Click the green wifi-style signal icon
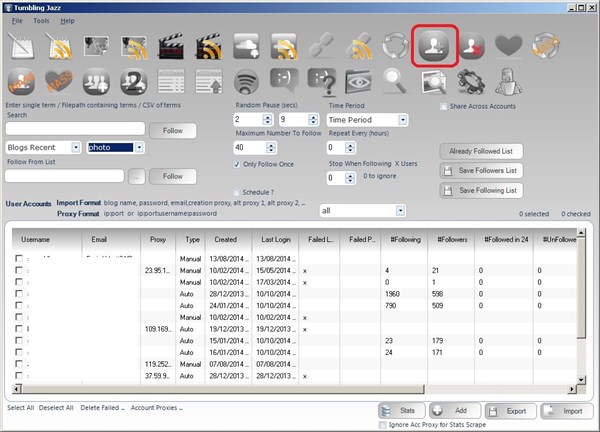This screenshot has height=432, width=600. (x=246, y=82)
